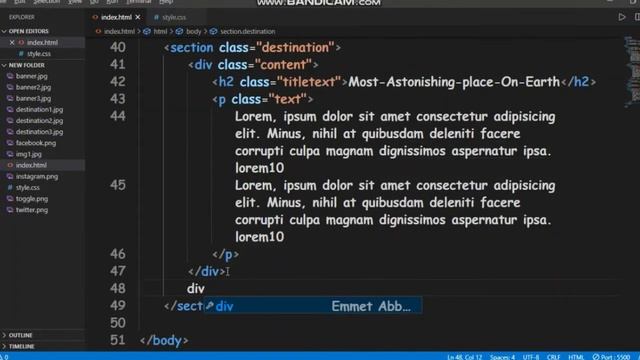This screenshot has width=640, height=360.
Task: Click line number 51 in the gutter
Action: 118,340
